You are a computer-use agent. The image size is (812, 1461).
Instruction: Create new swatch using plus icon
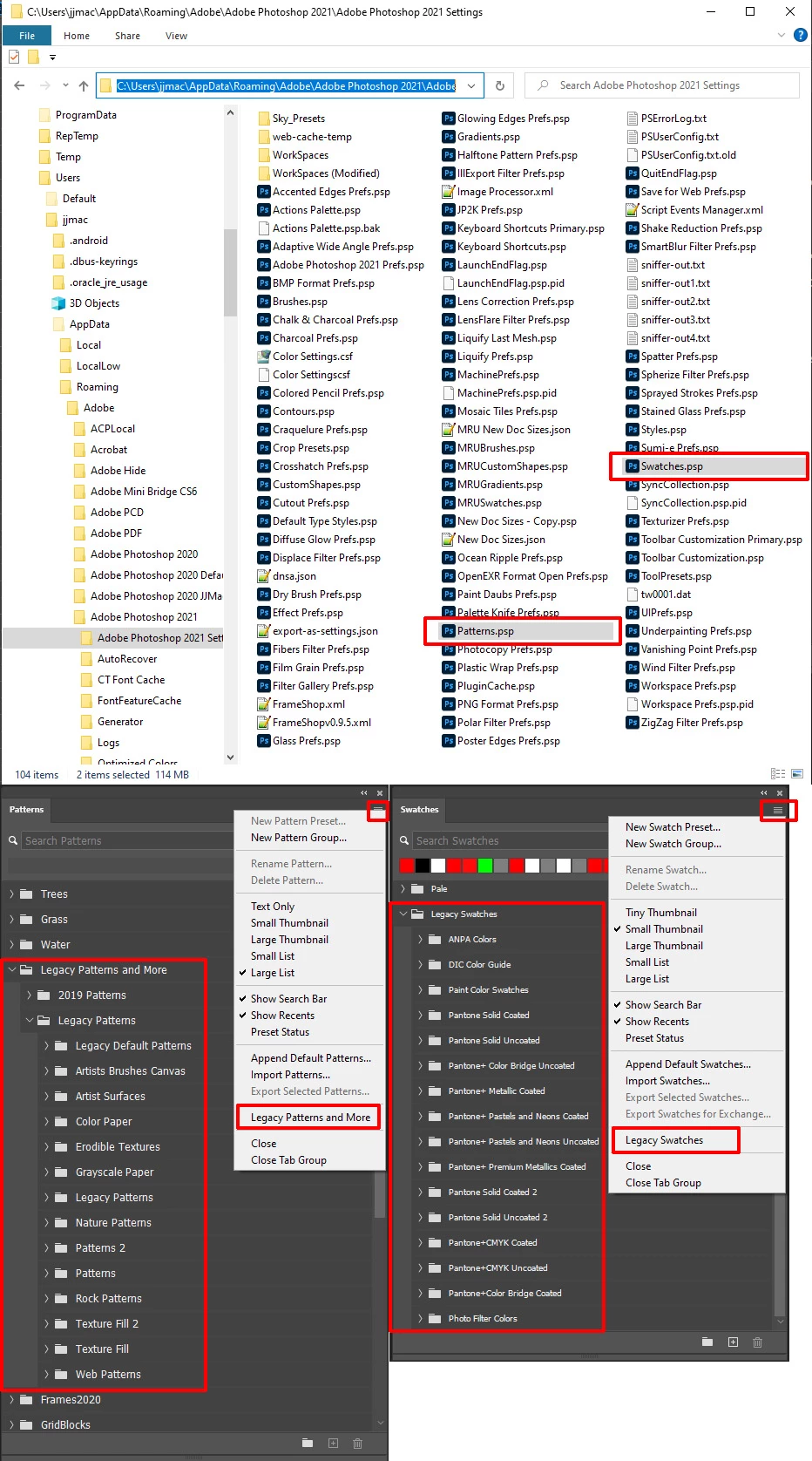tap(733, 1342)
